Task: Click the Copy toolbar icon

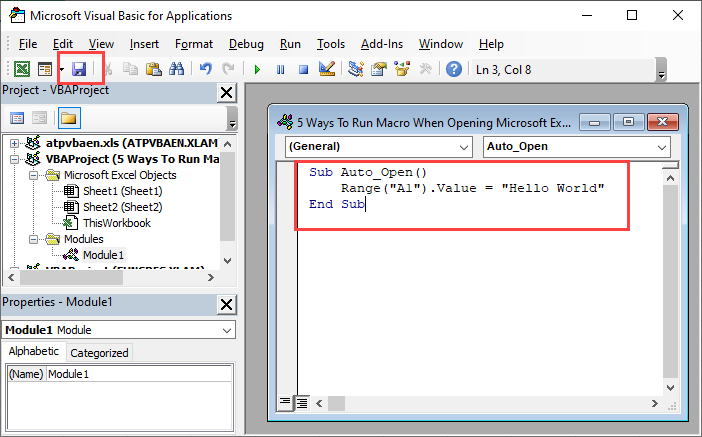Action: click(x=130, y=69)
